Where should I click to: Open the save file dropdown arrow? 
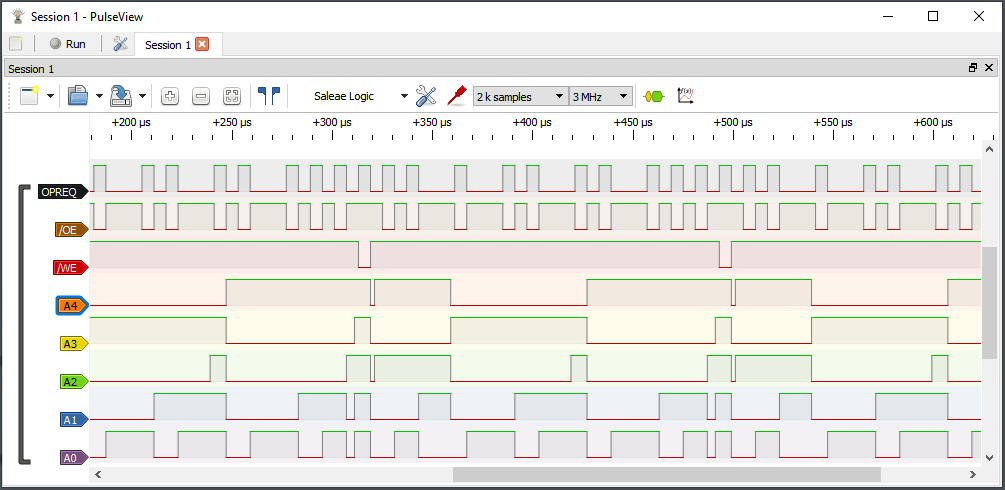coord(142,96)
